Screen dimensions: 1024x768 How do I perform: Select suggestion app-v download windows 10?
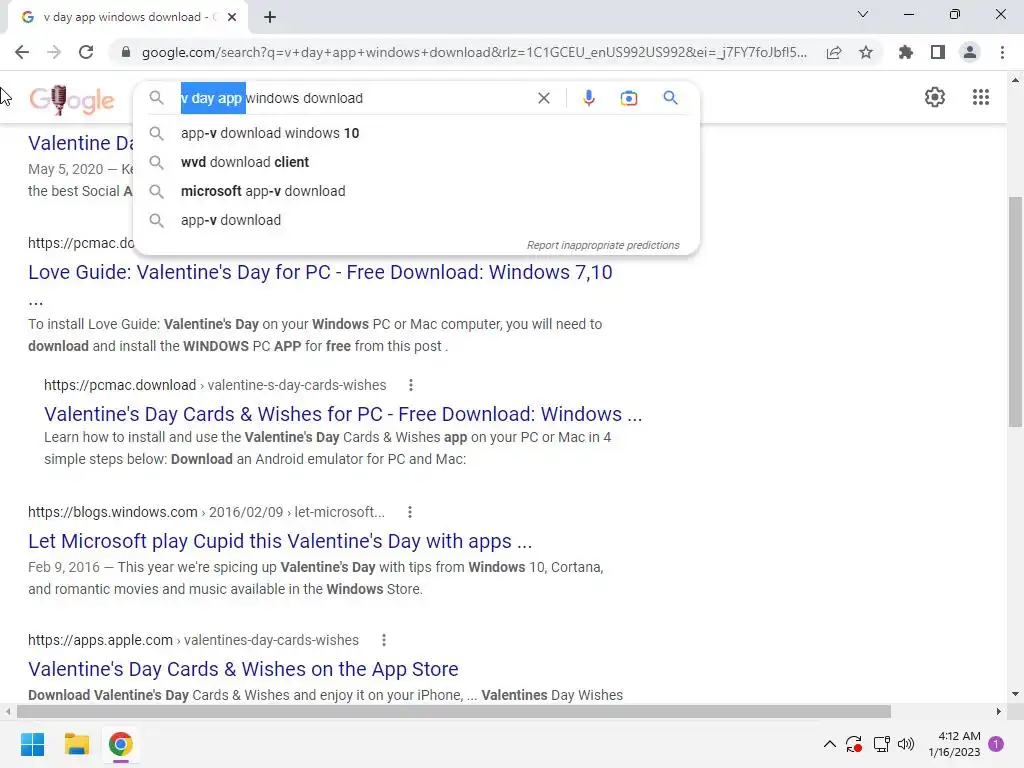(270, 133)
